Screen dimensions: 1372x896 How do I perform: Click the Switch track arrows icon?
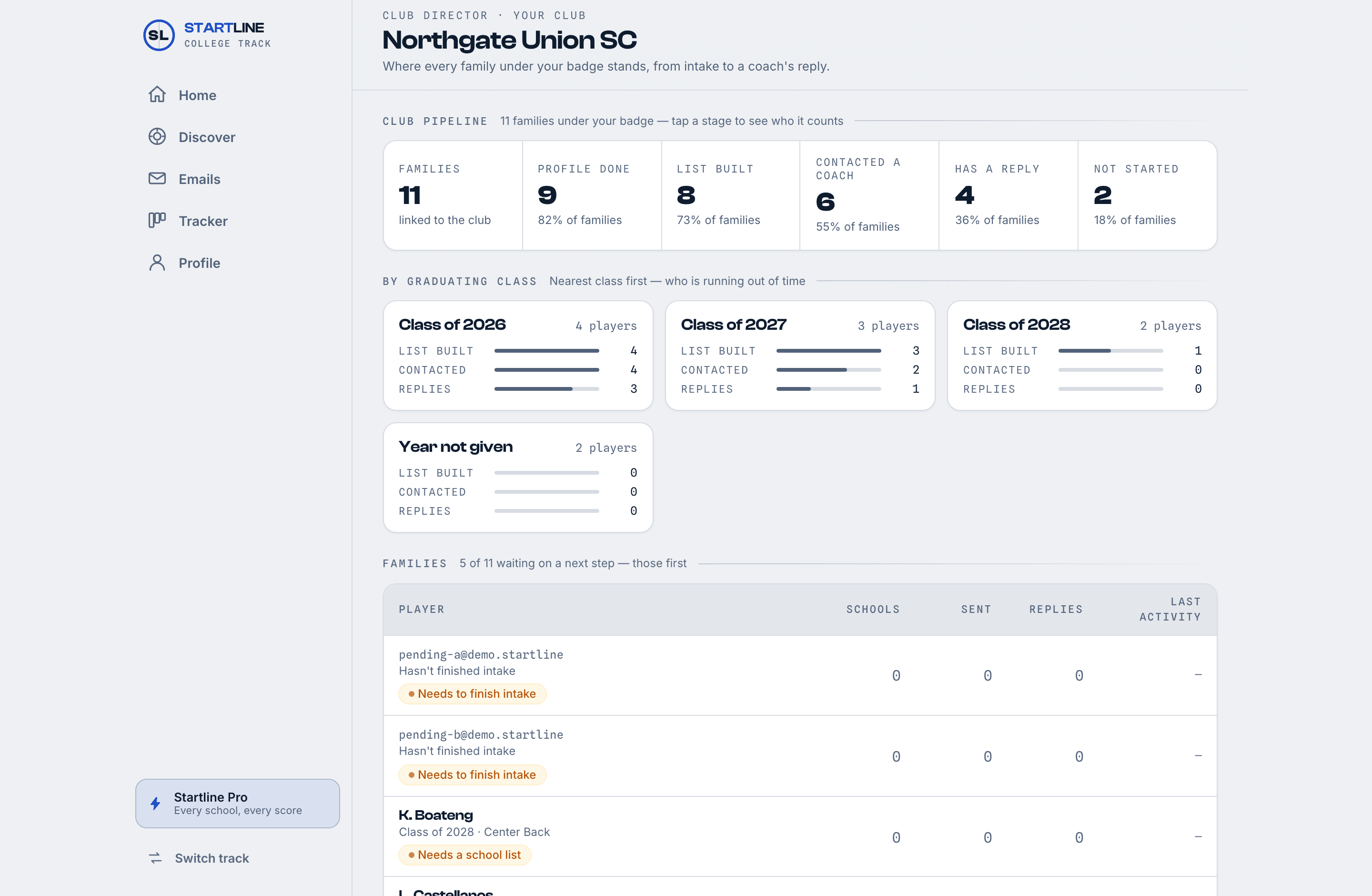[x=155, y=858]
